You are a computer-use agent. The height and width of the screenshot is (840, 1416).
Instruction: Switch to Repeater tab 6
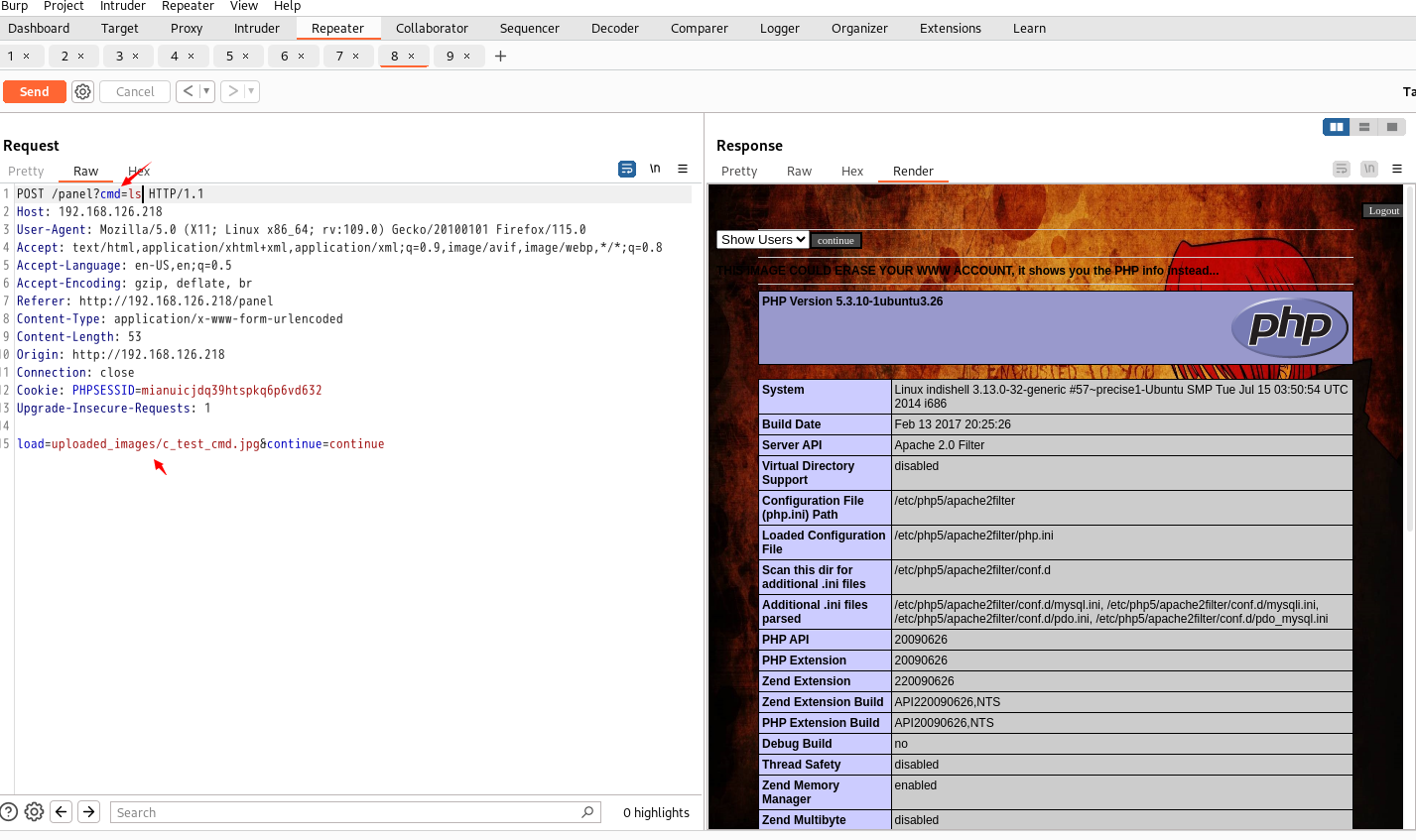click(285, 57)
